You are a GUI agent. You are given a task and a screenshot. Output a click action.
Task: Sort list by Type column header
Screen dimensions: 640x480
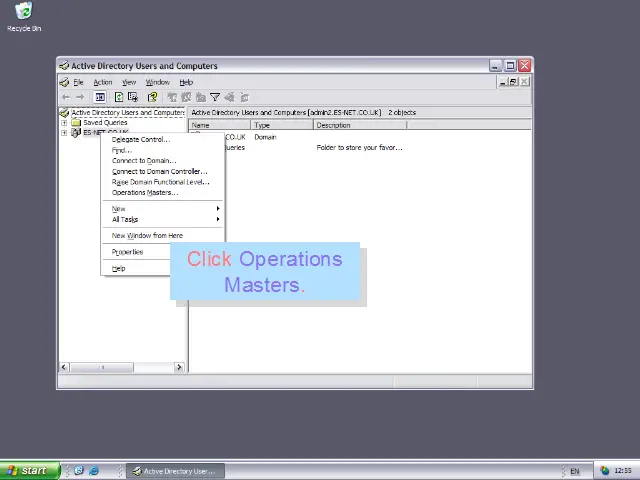tap(282, 125)
